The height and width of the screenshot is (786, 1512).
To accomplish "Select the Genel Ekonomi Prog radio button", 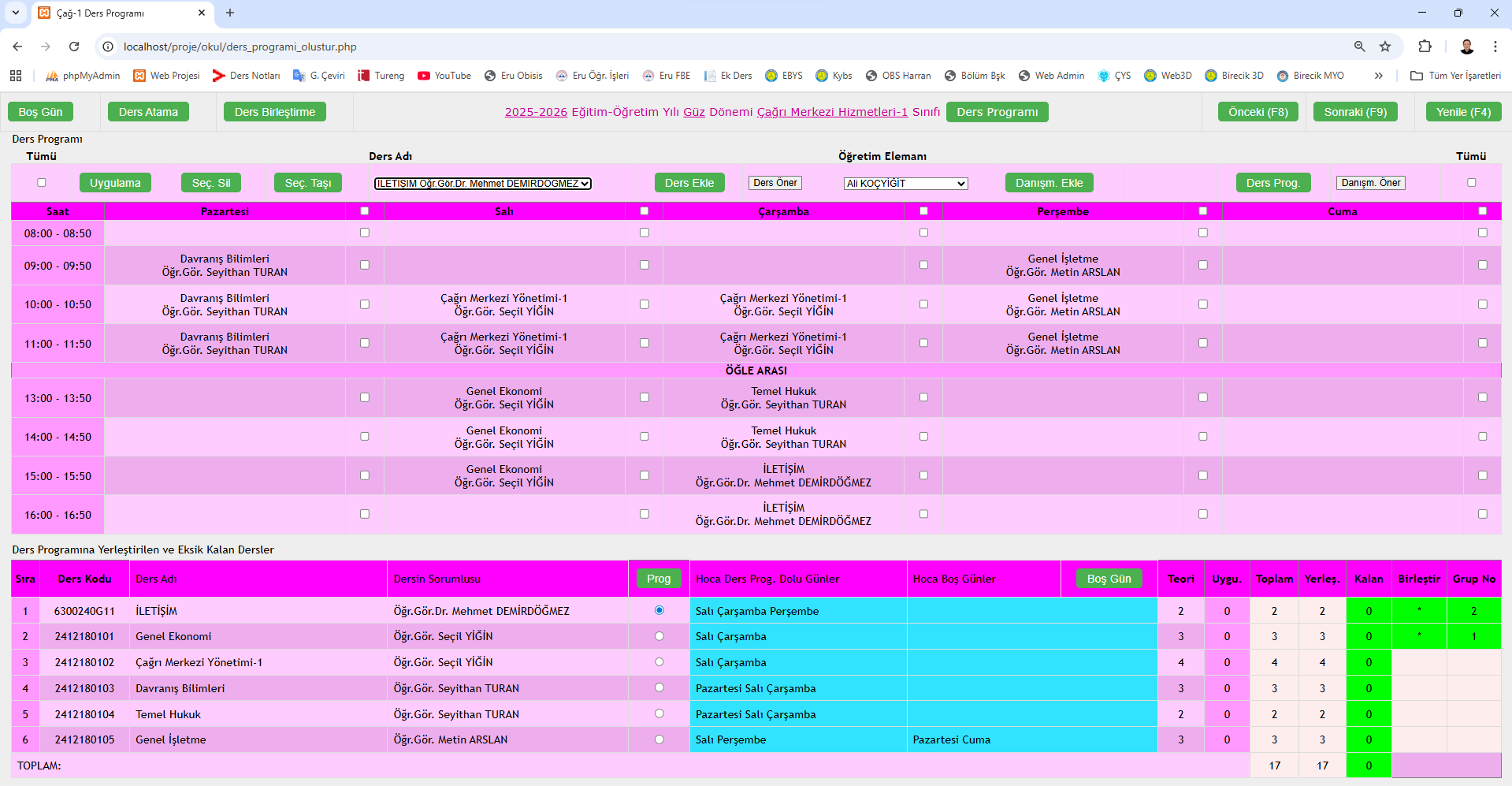I will [659, 636].
